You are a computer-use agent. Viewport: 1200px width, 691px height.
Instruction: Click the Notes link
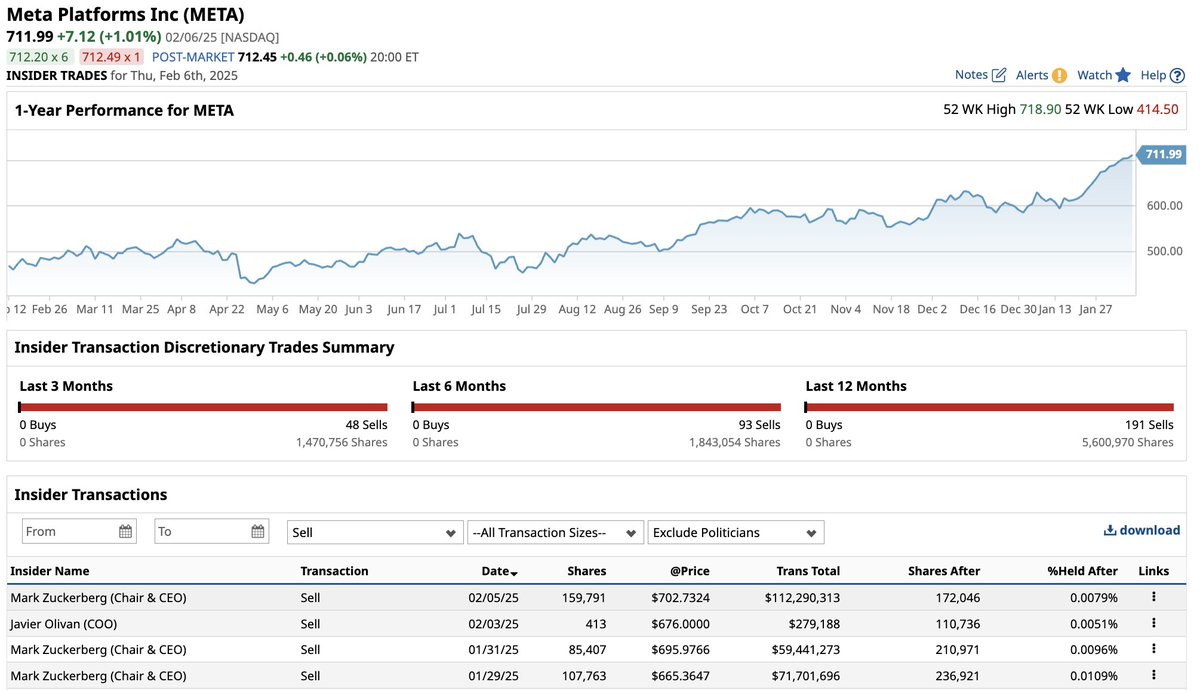[971, 75]
